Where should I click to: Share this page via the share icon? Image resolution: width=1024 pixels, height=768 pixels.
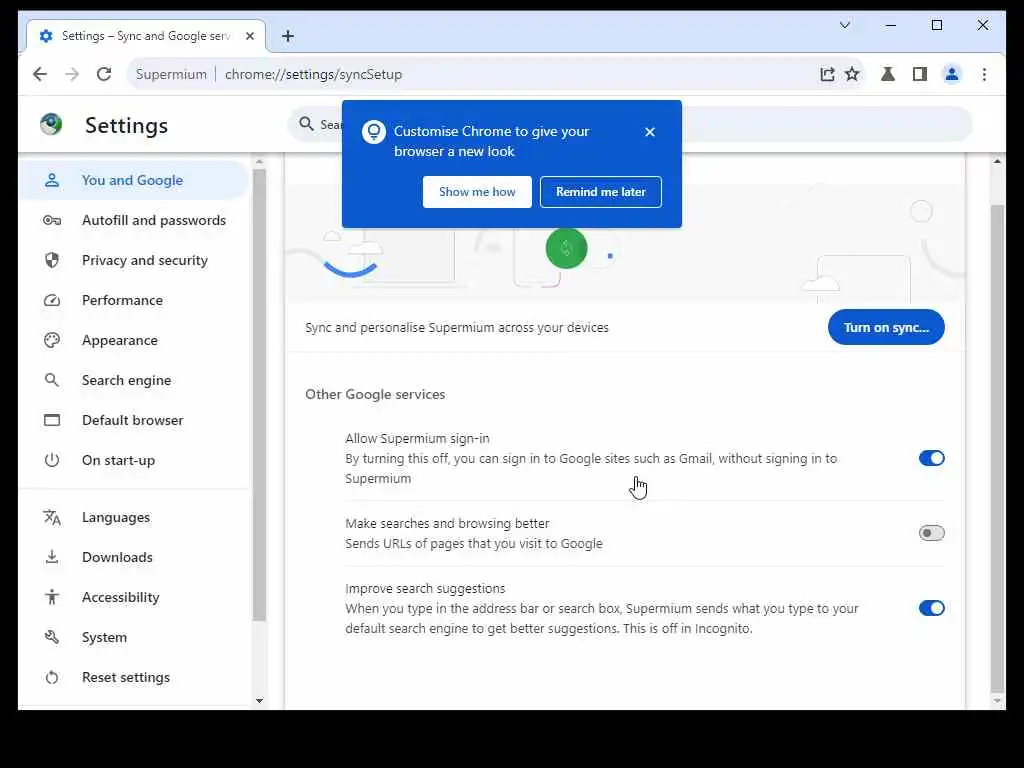coord(827,74)
